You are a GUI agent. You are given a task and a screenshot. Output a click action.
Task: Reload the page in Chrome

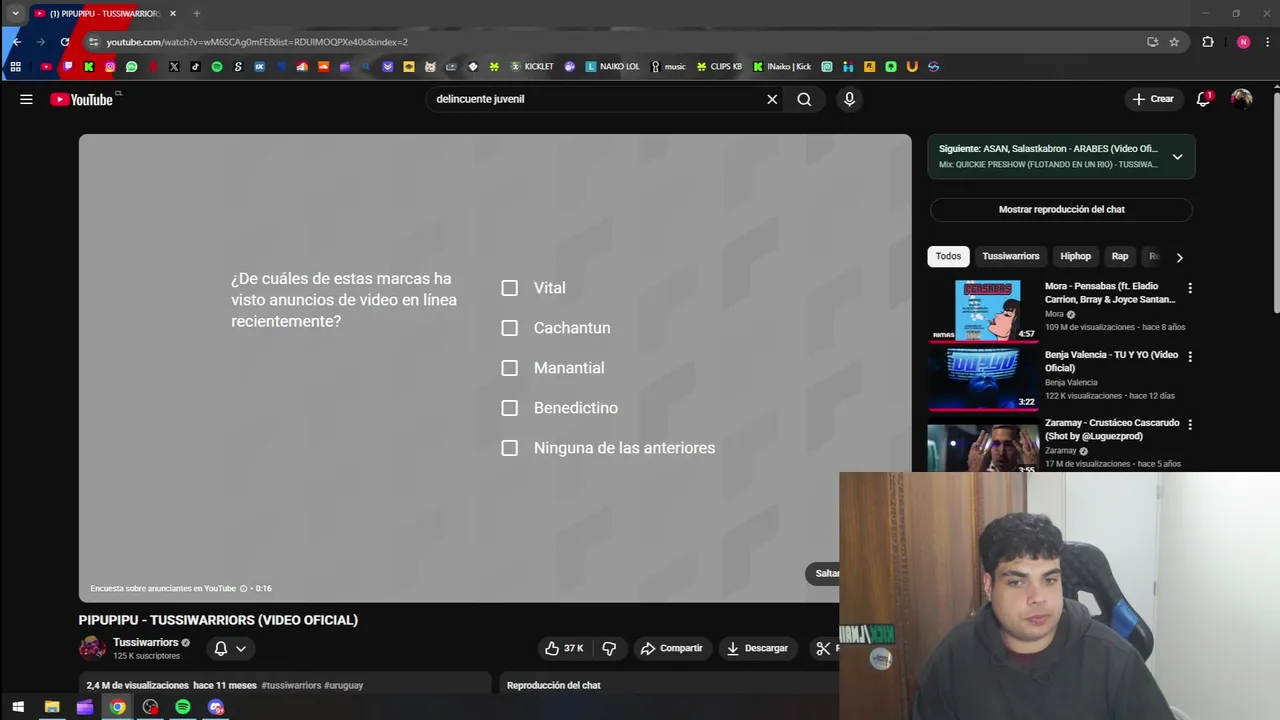[x=65, y=42]
